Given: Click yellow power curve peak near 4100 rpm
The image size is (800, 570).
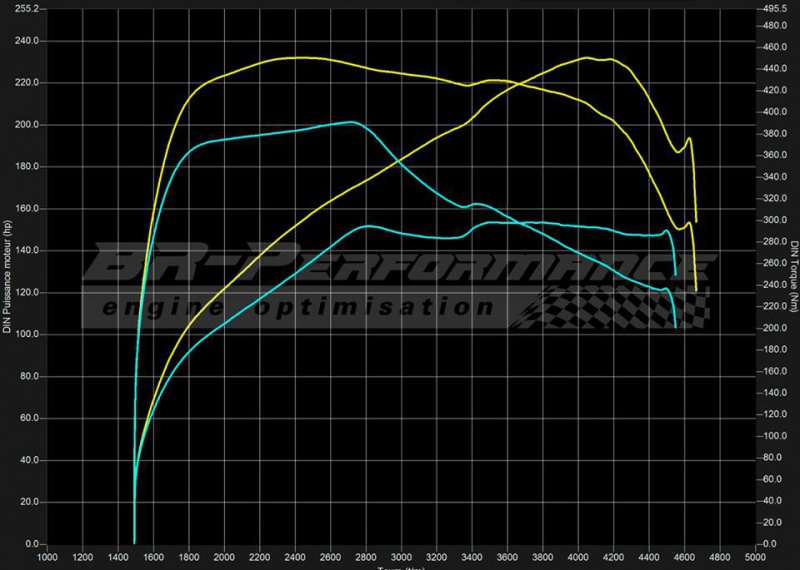Looking at the screenshot, I should click(x=590, y=58).
